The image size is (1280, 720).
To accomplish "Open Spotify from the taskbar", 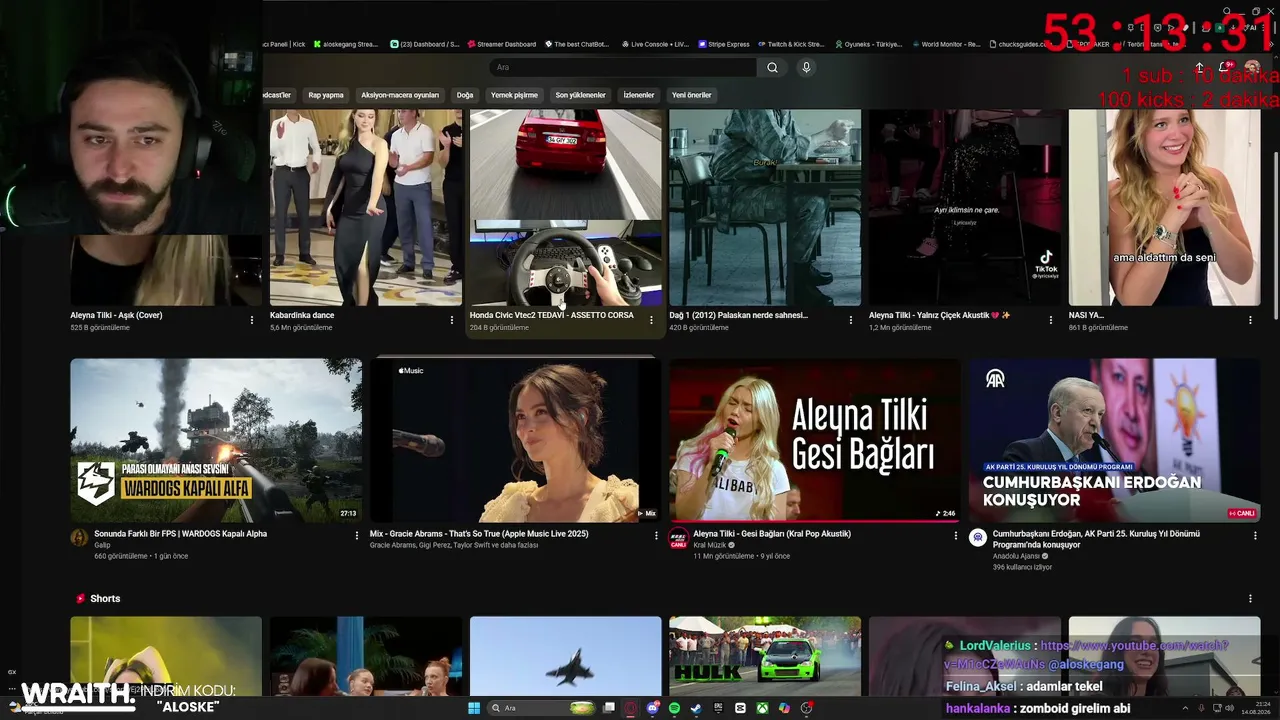I will click(x=674, y=708).
